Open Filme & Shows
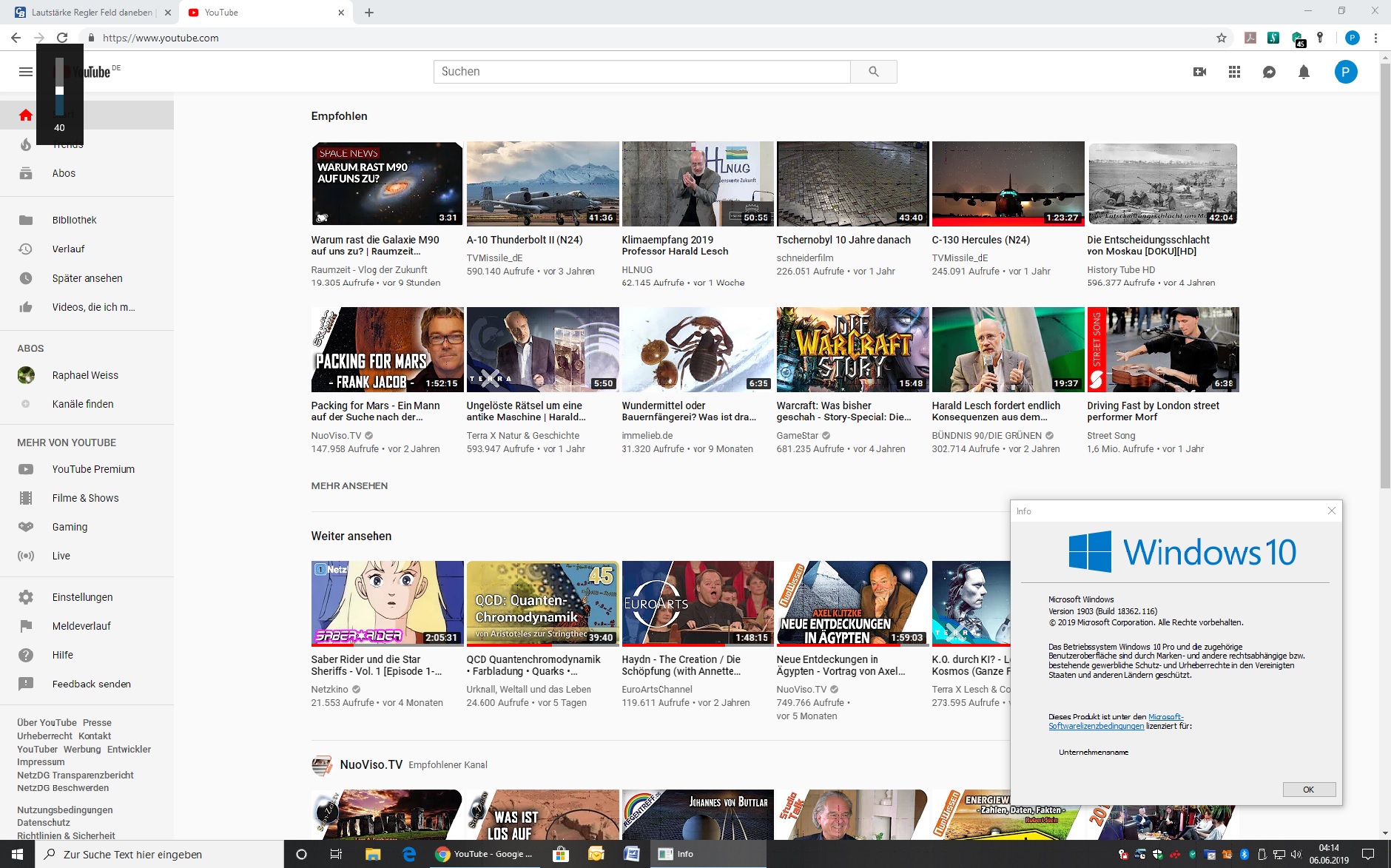 coord(87,498)
